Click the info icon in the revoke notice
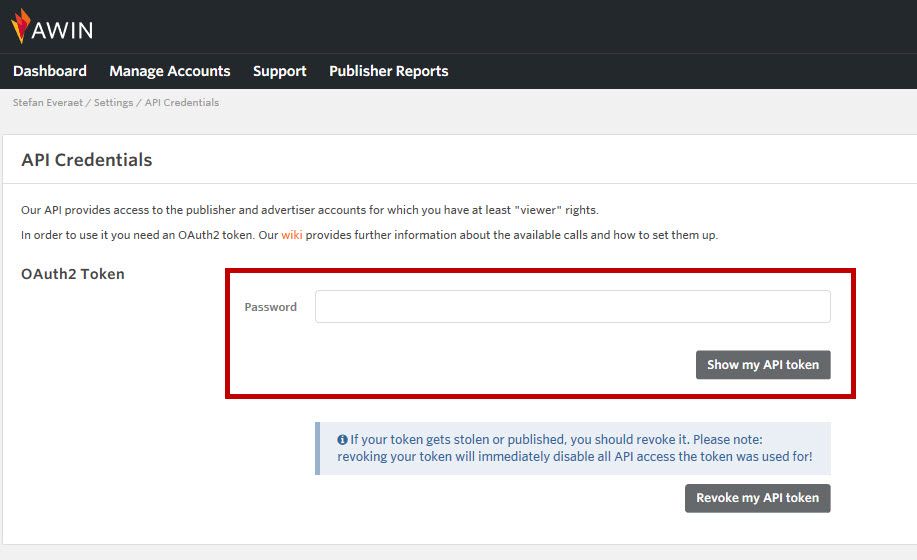The image size is (917, 560). (342, 440)
